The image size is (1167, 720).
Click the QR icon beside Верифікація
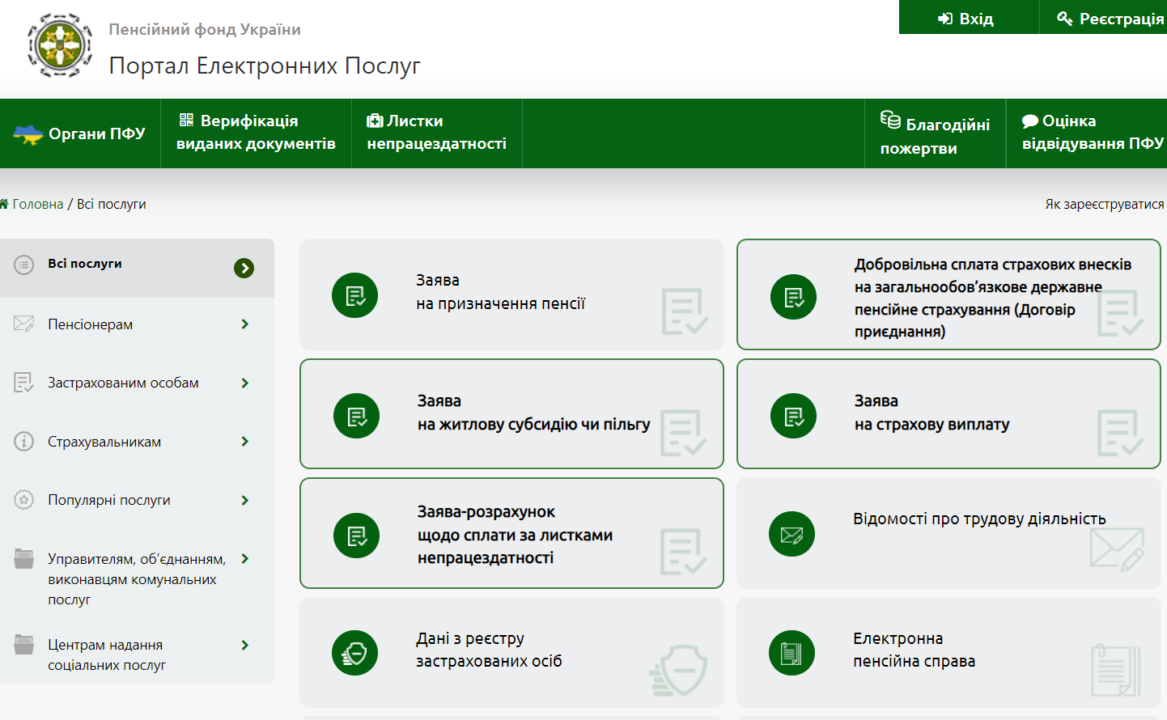pyautogui.click(x=186, y=120)
